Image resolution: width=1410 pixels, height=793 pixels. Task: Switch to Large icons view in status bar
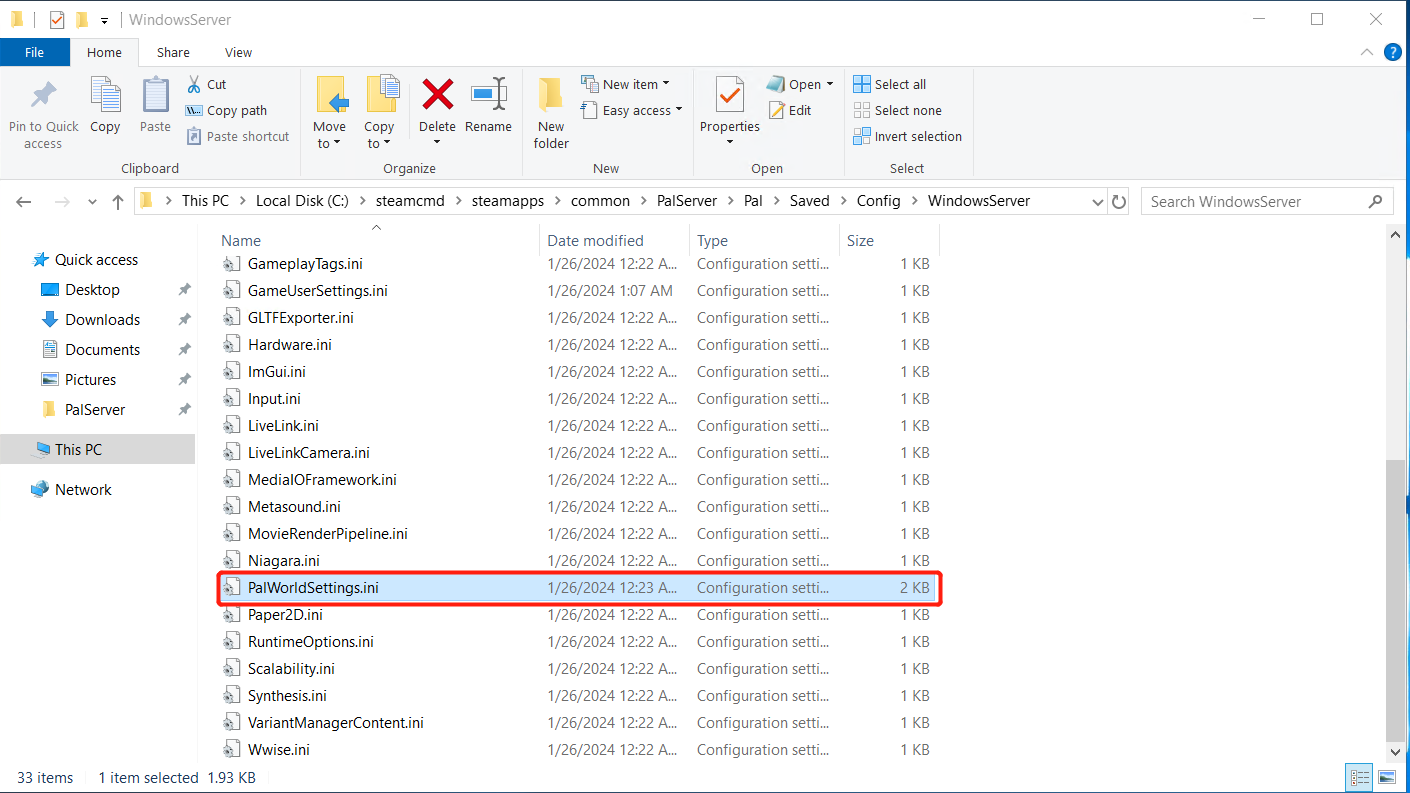[1386, 777]
